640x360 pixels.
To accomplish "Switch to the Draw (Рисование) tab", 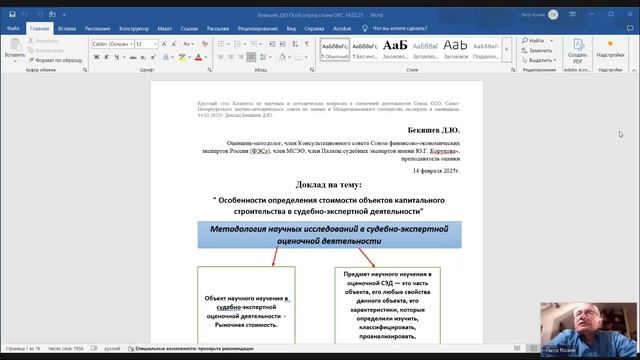I will pyautogui.click(x=98, y=29).
